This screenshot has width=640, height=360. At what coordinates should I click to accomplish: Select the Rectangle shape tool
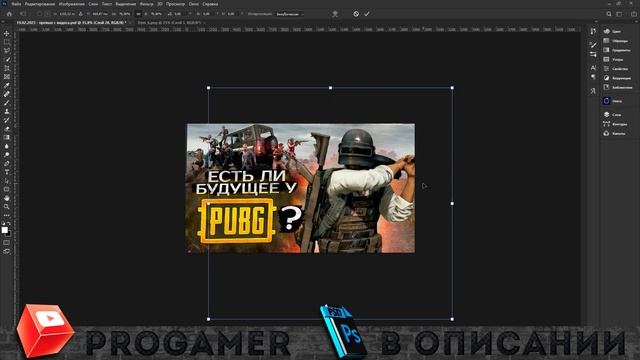7,189
